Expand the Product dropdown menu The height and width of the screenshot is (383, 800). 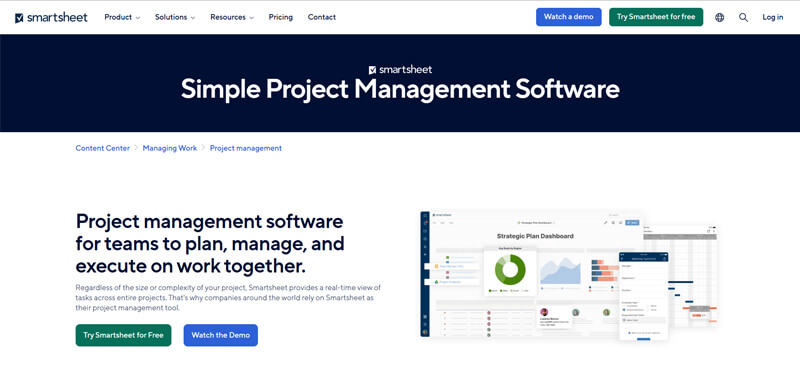tap(122, 17)
